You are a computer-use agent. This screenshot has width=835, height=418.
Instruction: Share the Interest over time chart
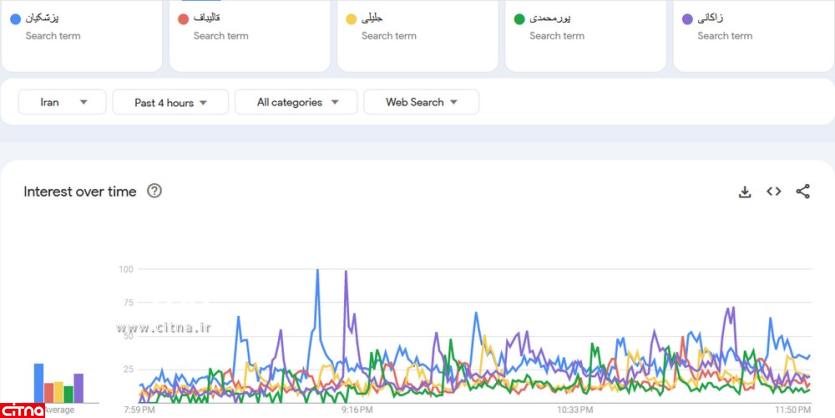coord(802,192)
